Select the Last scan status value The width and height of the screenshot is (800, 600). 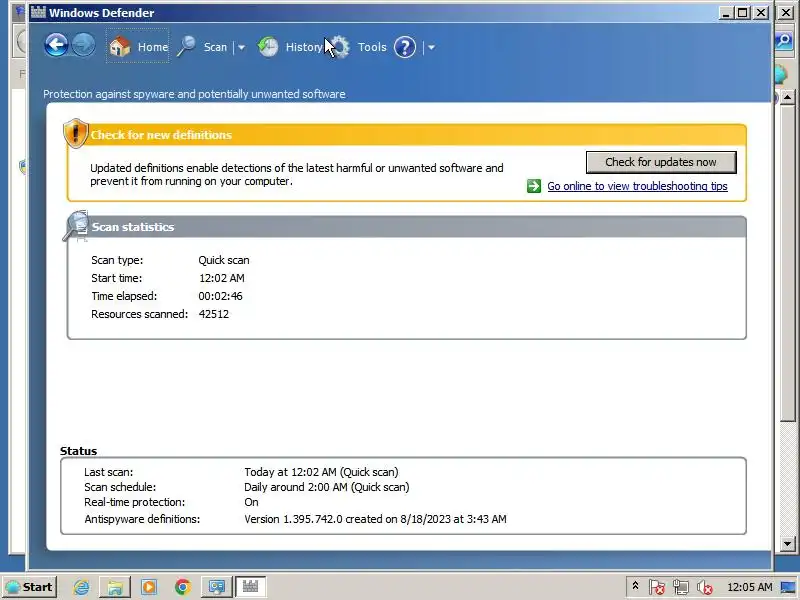[321, 472]
